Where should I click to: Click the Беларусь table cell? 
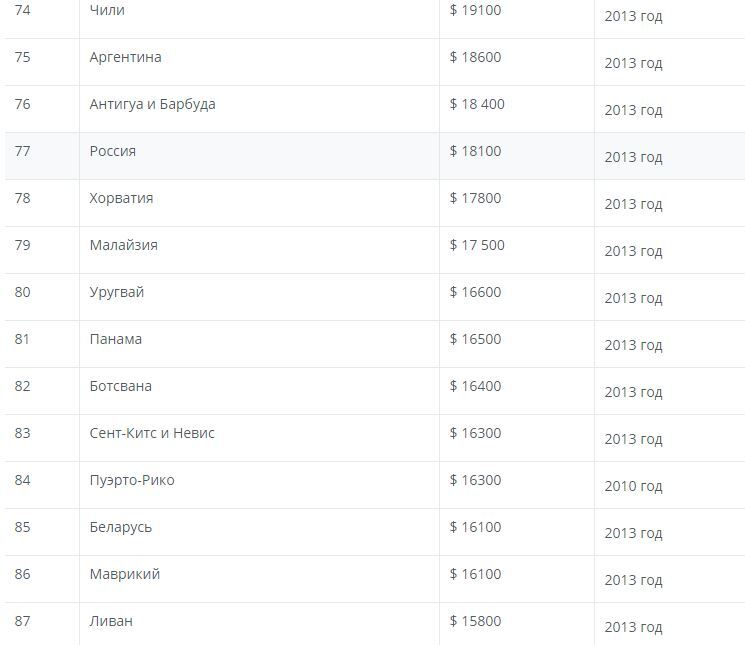120,527
